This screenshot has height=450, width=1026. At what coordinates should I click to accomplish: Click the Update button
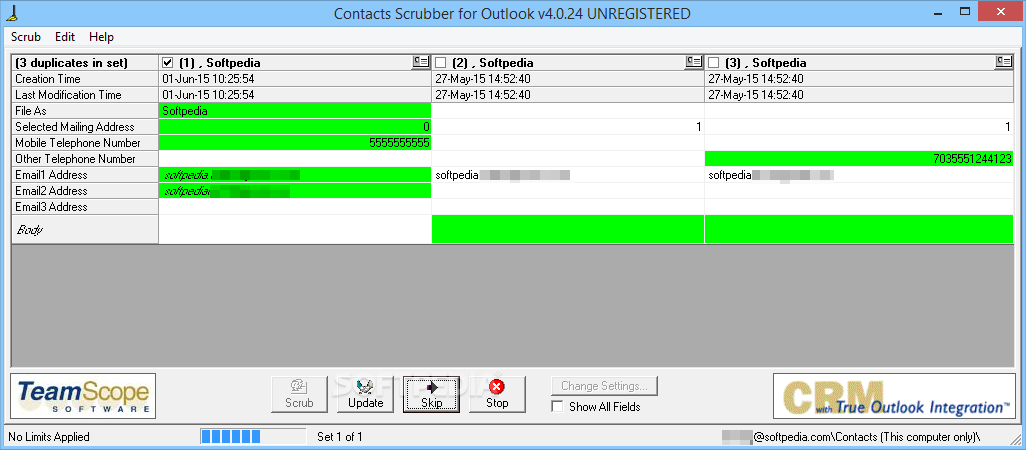[366, 394]
